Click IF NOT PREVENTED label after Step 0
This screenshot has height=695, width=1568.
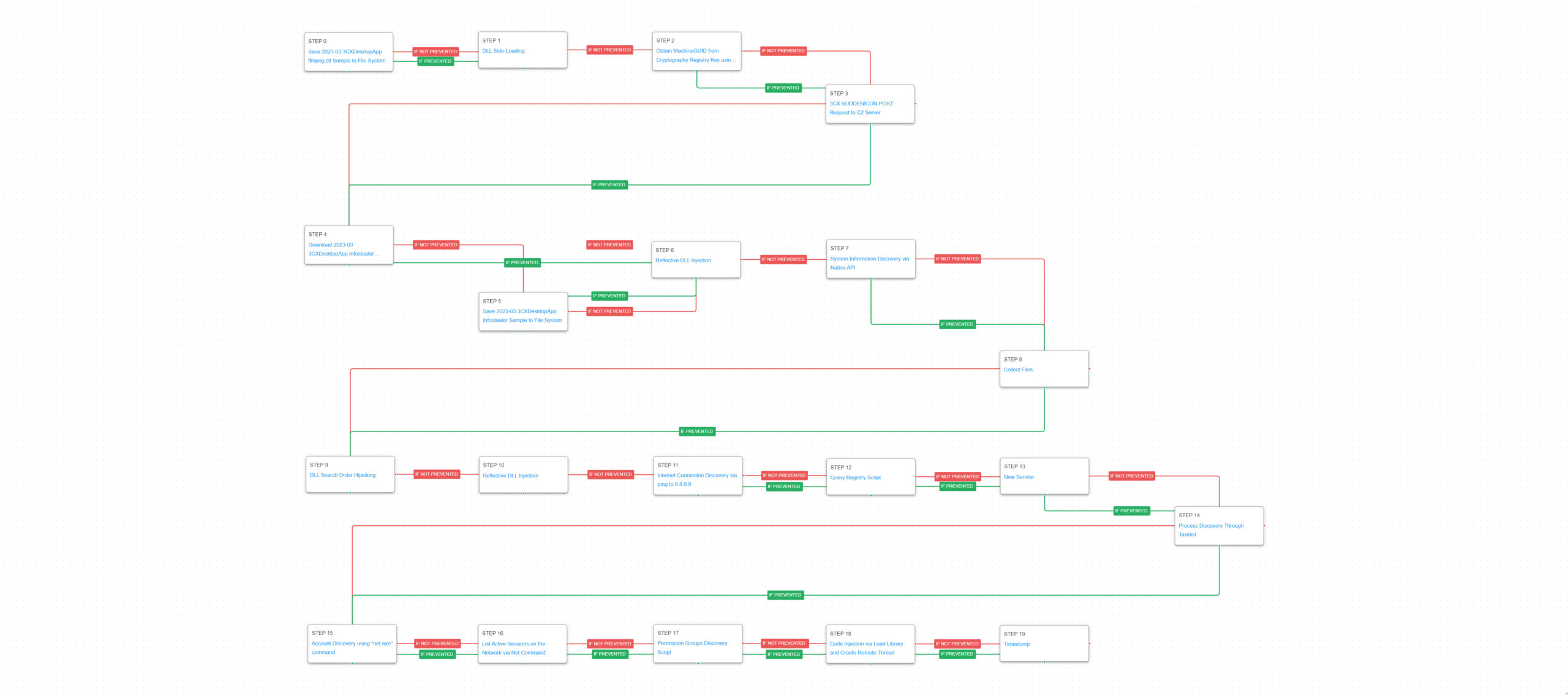pyautogui.click(x=435, y=51)
